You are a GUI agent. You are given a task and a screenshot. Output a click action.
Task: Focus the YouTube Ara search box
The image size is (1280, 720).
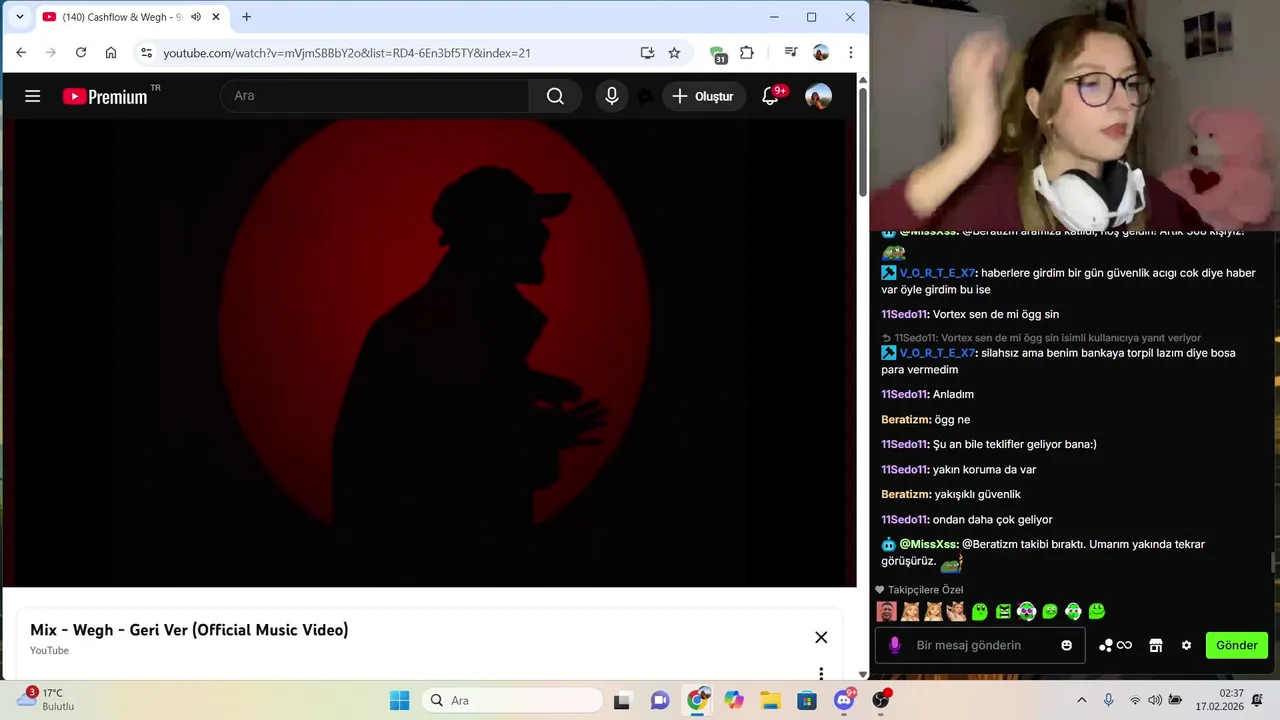pos(375,96)
